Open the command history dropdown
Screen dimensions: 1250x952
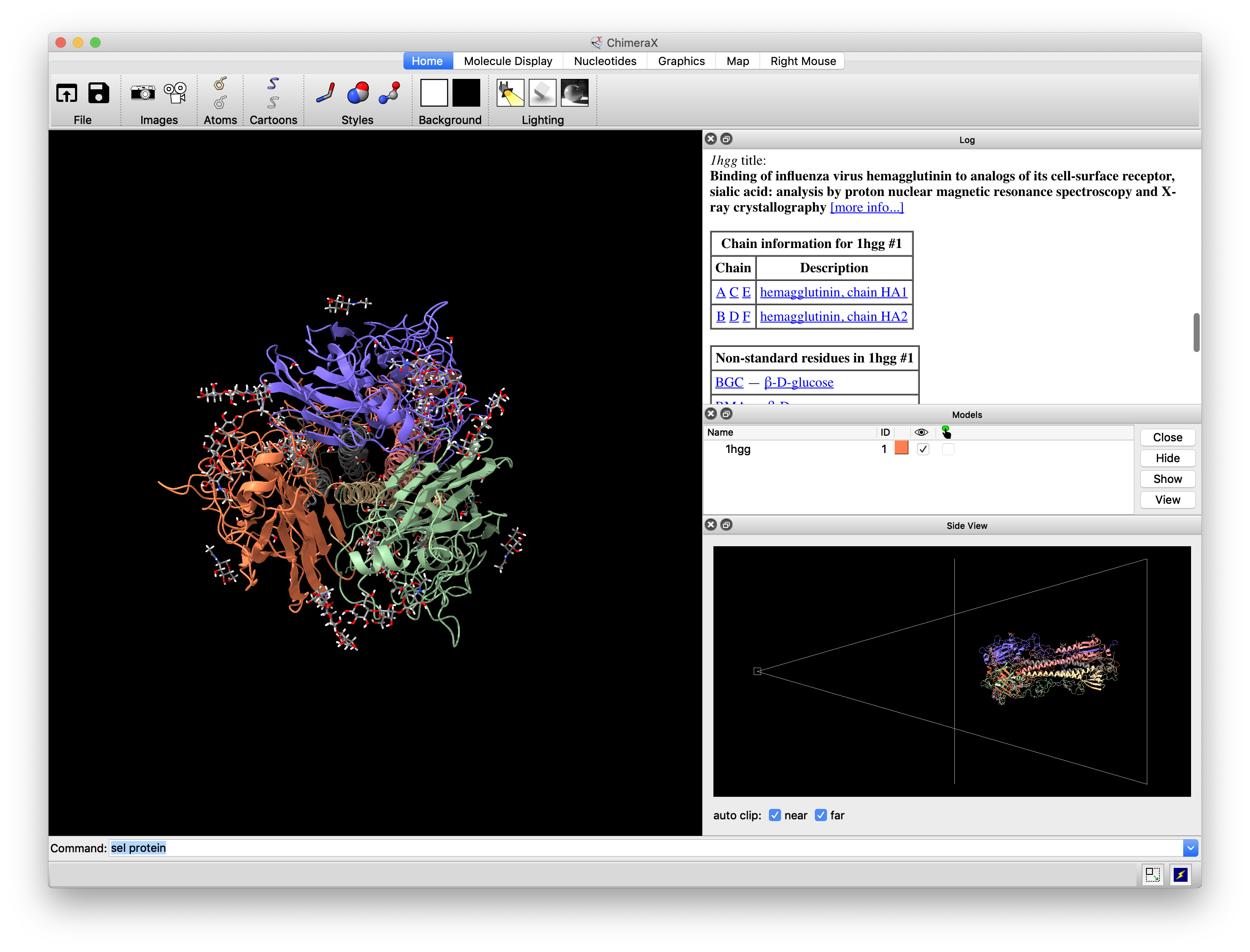pos(1191,848)
